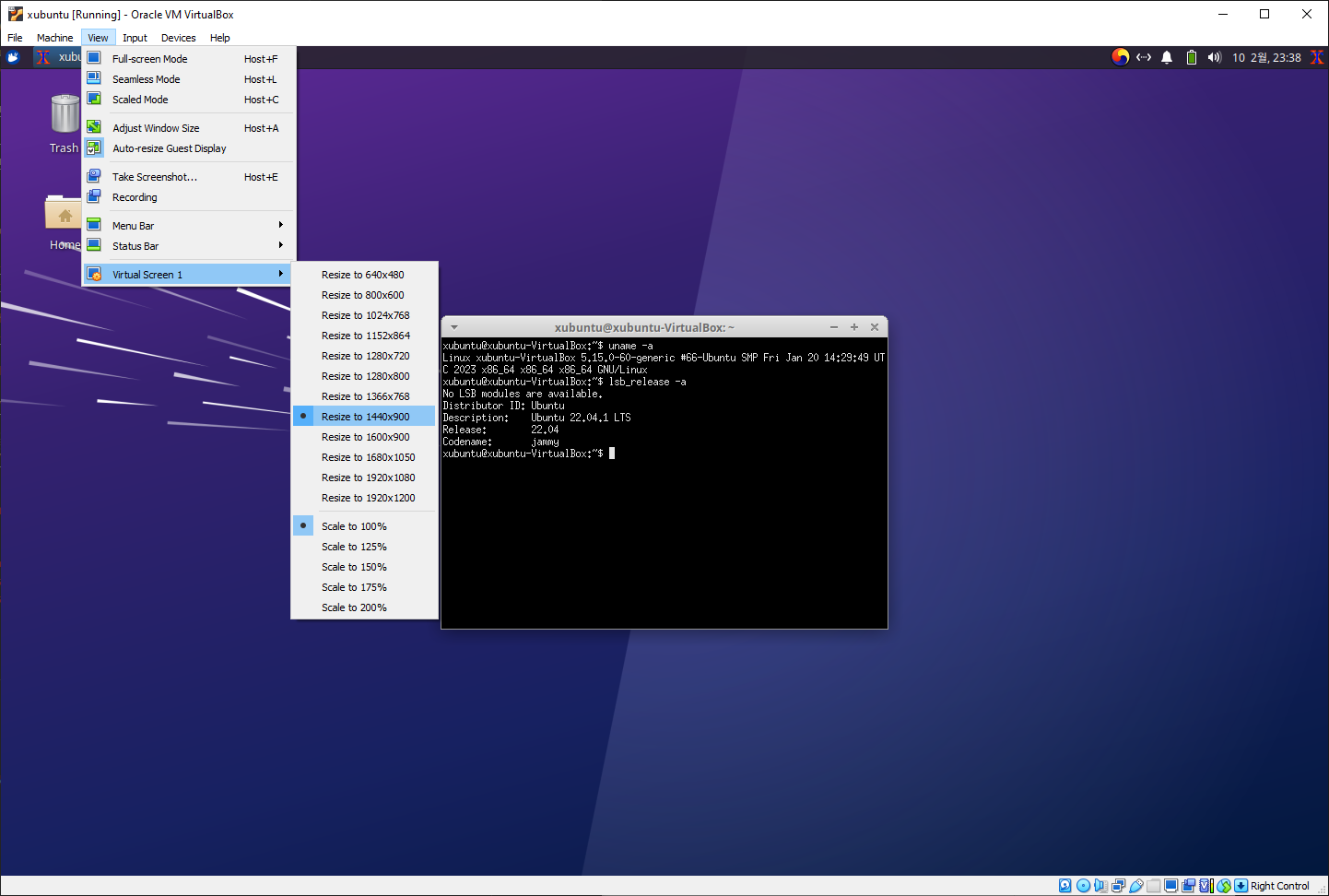Toggle the Auto-resize Guest Display option
This screenshot has height=896, width=1329.
189,148
